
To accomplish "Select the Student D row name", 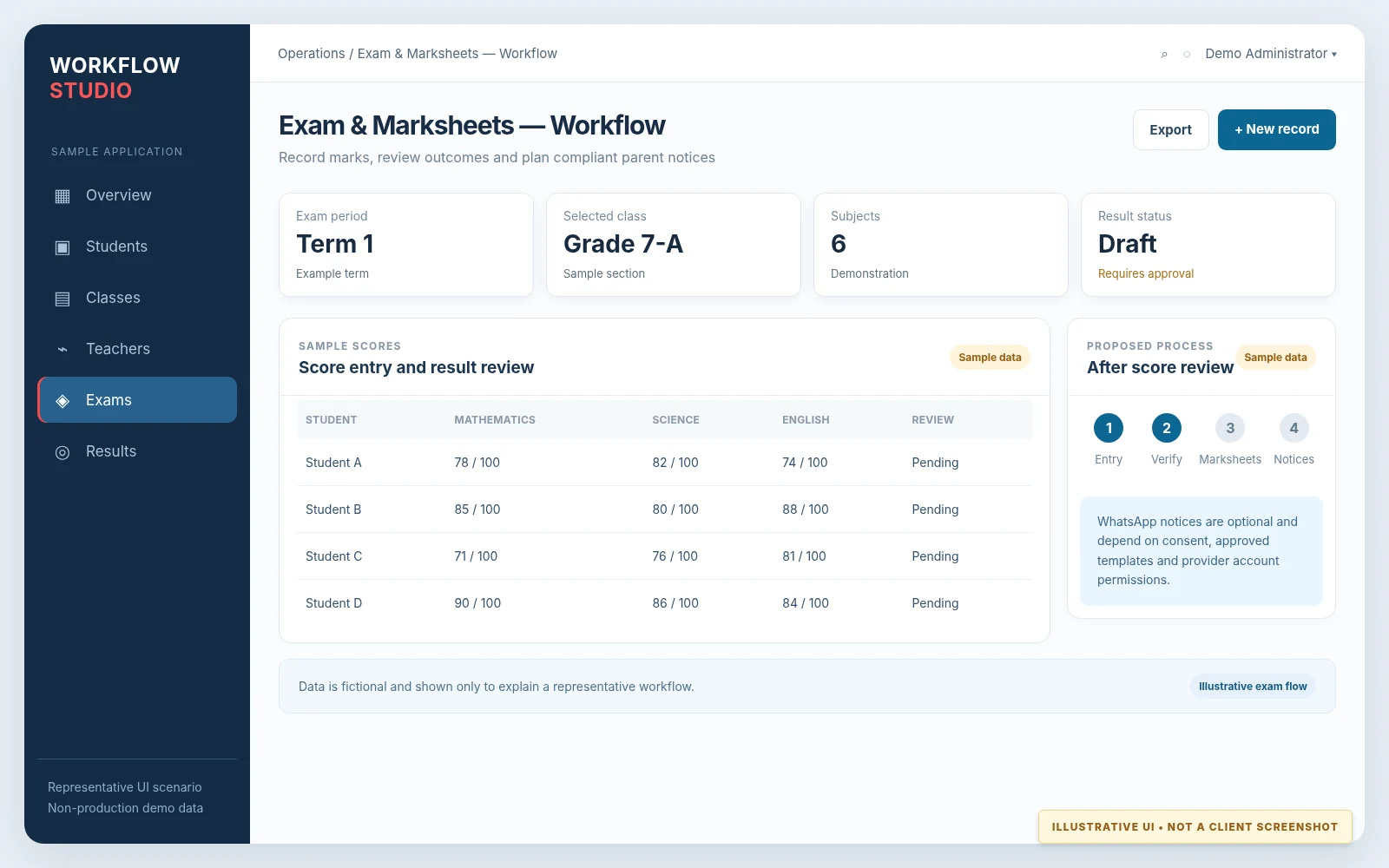I will coord(333,603).
